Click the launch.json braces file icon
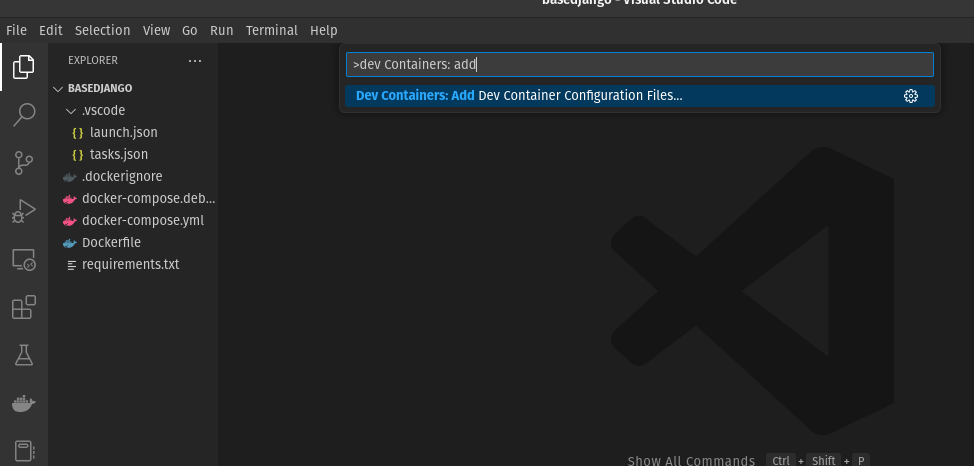The width and height of the screenshot is (974, 466). (78, 133)
